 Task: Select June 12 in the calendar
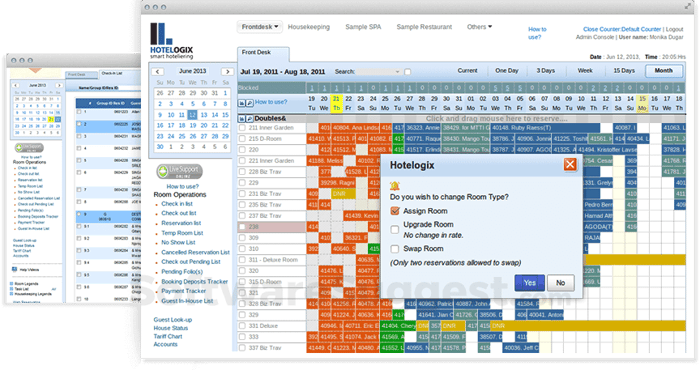click(x=192, y=115)
